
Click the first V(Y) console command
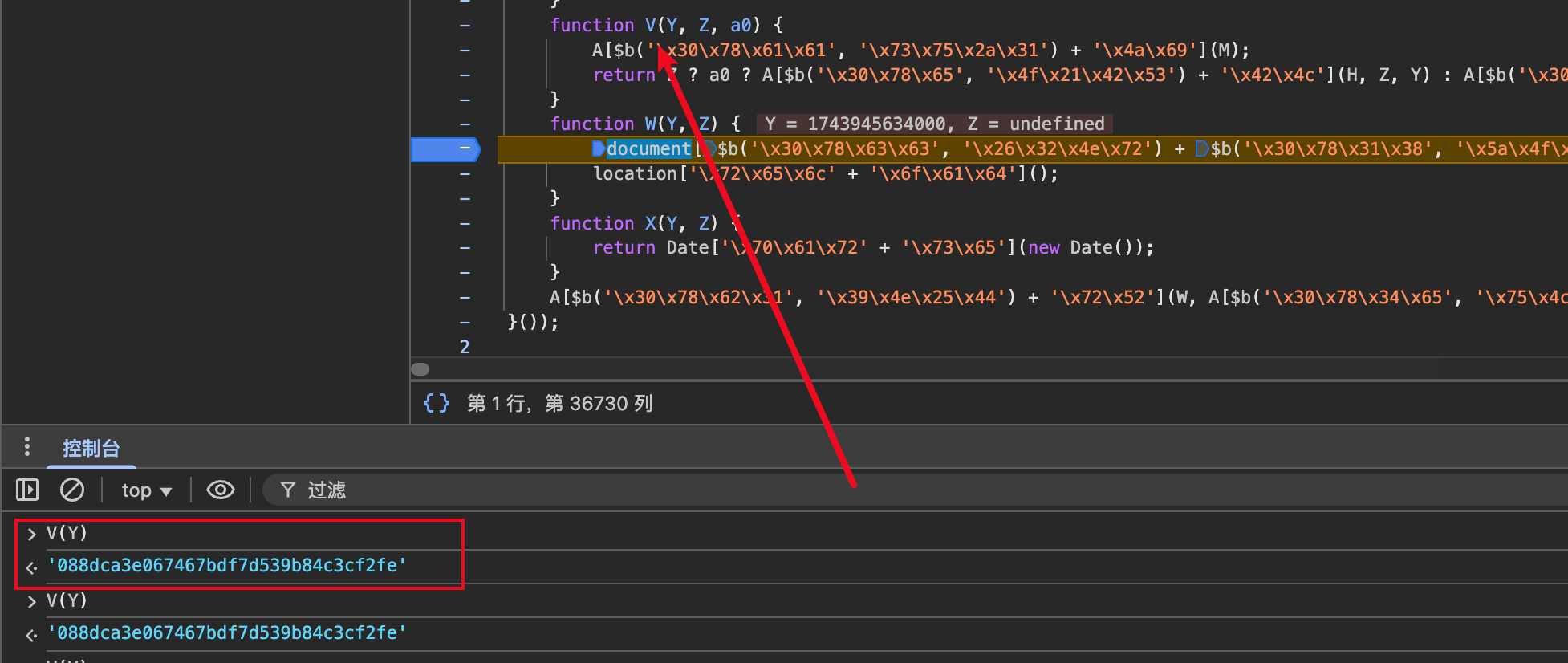click(67, 533)
